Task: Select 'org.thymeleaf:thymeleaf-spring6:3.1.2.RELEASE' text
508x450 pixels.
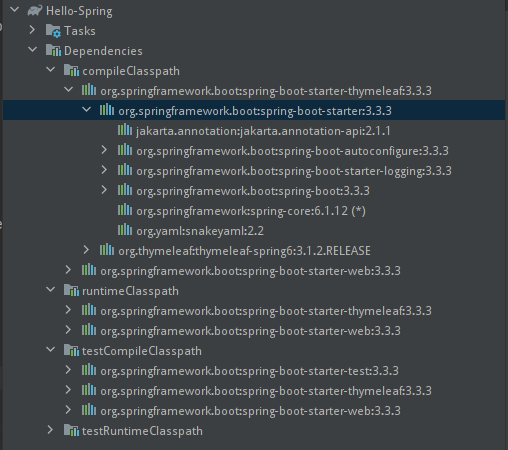Action: pyautogui.click(x=244, y=251)
